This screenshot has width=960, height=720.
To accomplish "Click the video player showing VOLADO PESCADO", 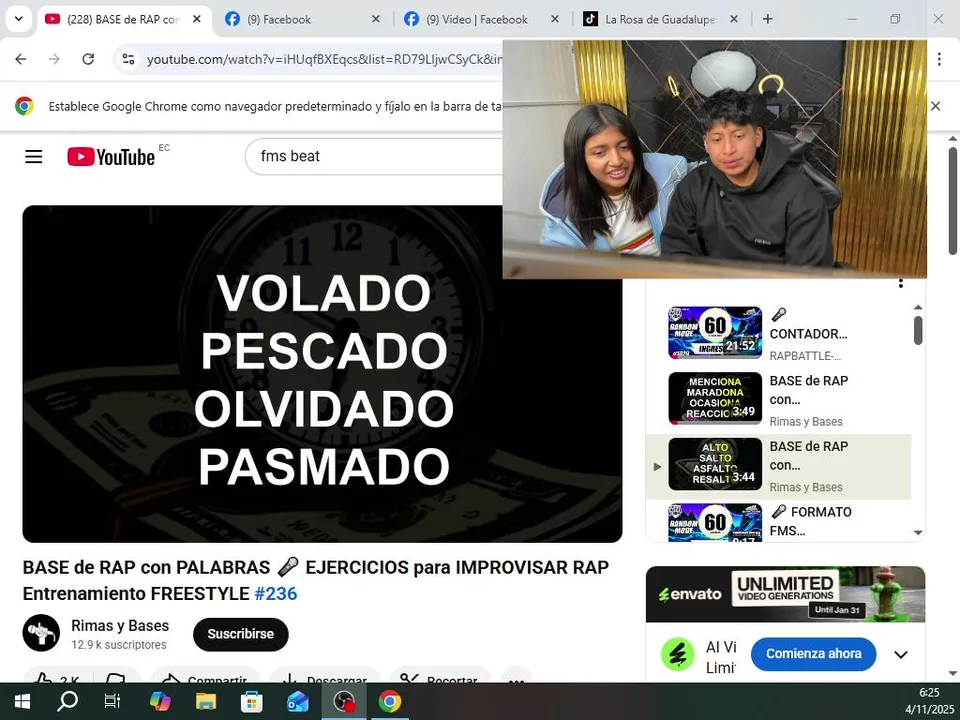I will [x=322, y=373].
